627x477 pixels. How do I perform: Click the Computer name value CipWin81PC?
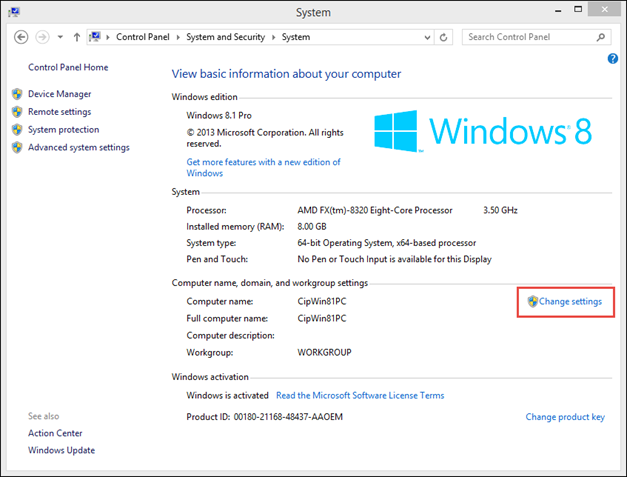pos(322,301)
